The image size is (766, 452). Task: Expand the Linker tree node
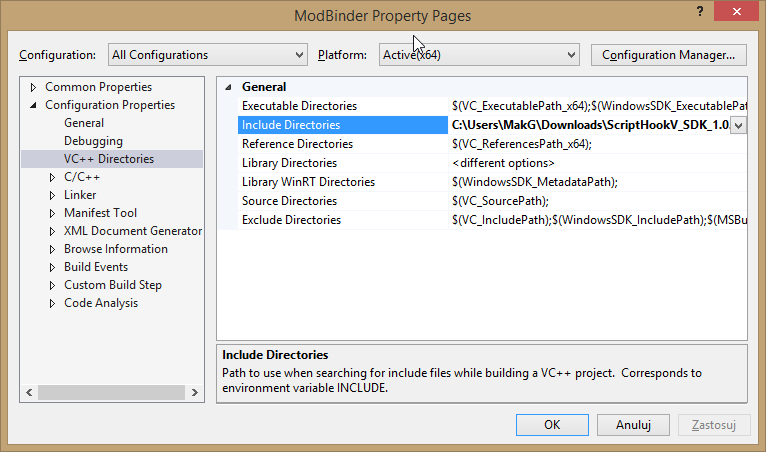(53, 195)
